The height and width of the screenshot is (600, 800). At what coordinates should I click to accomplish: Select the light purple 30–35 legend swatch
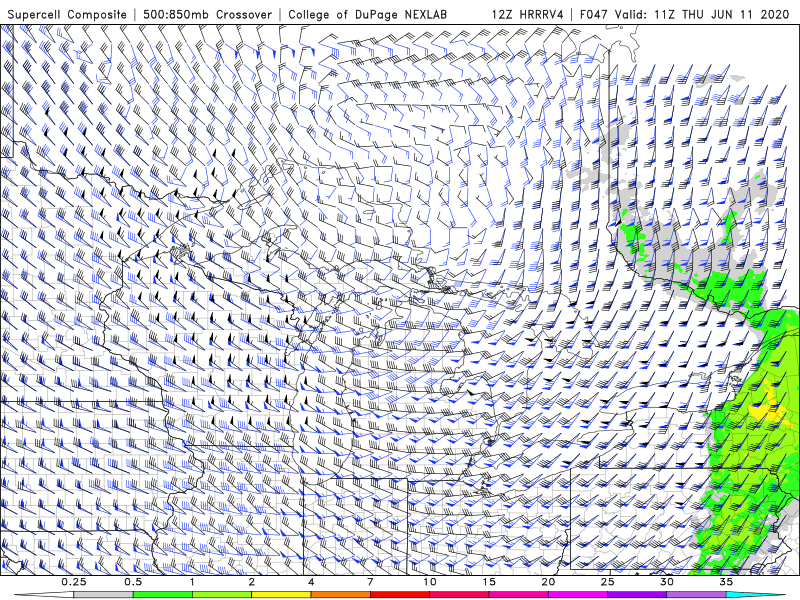click(696, 595)
